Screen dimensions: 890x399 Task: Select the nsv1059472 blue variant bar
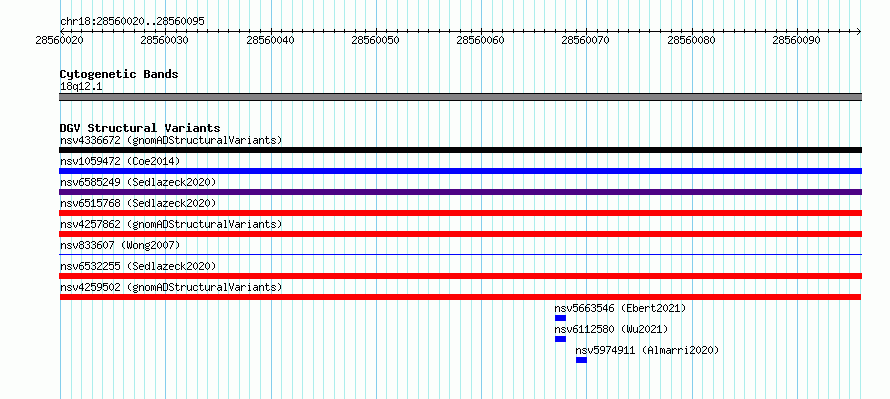pos(460,171)
